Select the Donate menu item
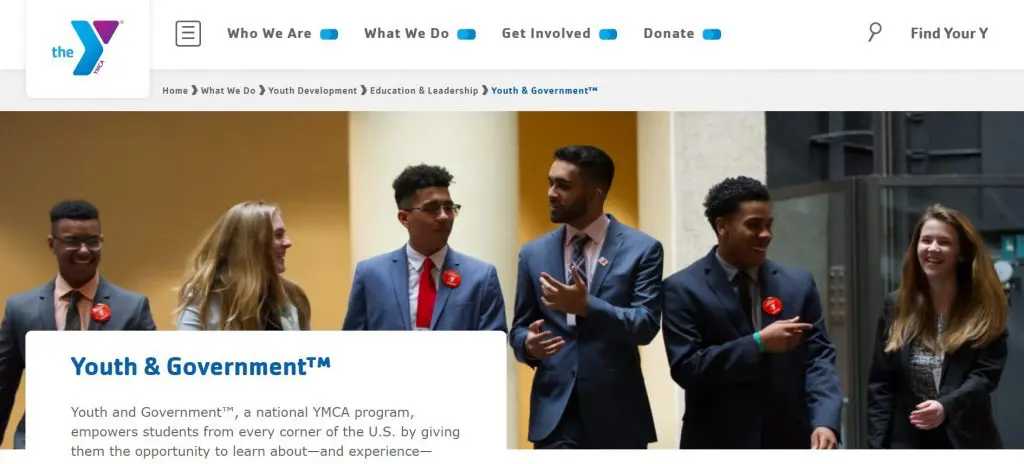The height and width of the screenshot is (464, 1024). [669, 33]
